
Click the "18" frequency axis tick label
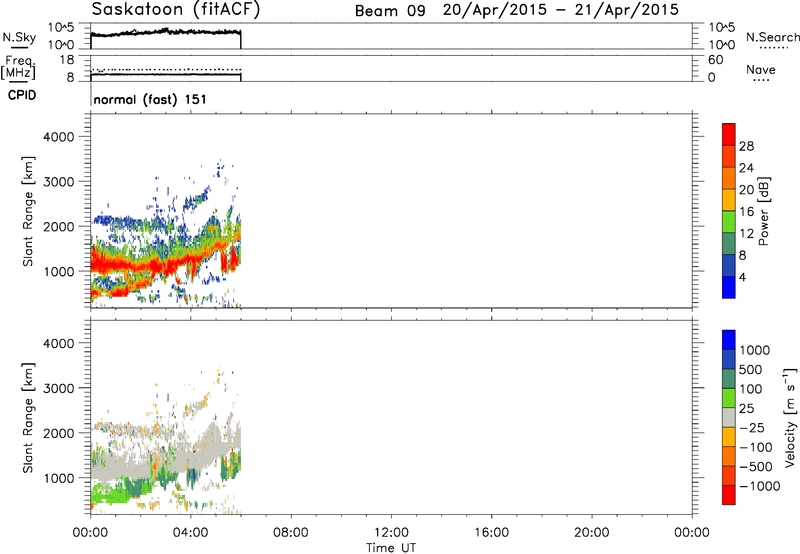click(x=67, y=60)
